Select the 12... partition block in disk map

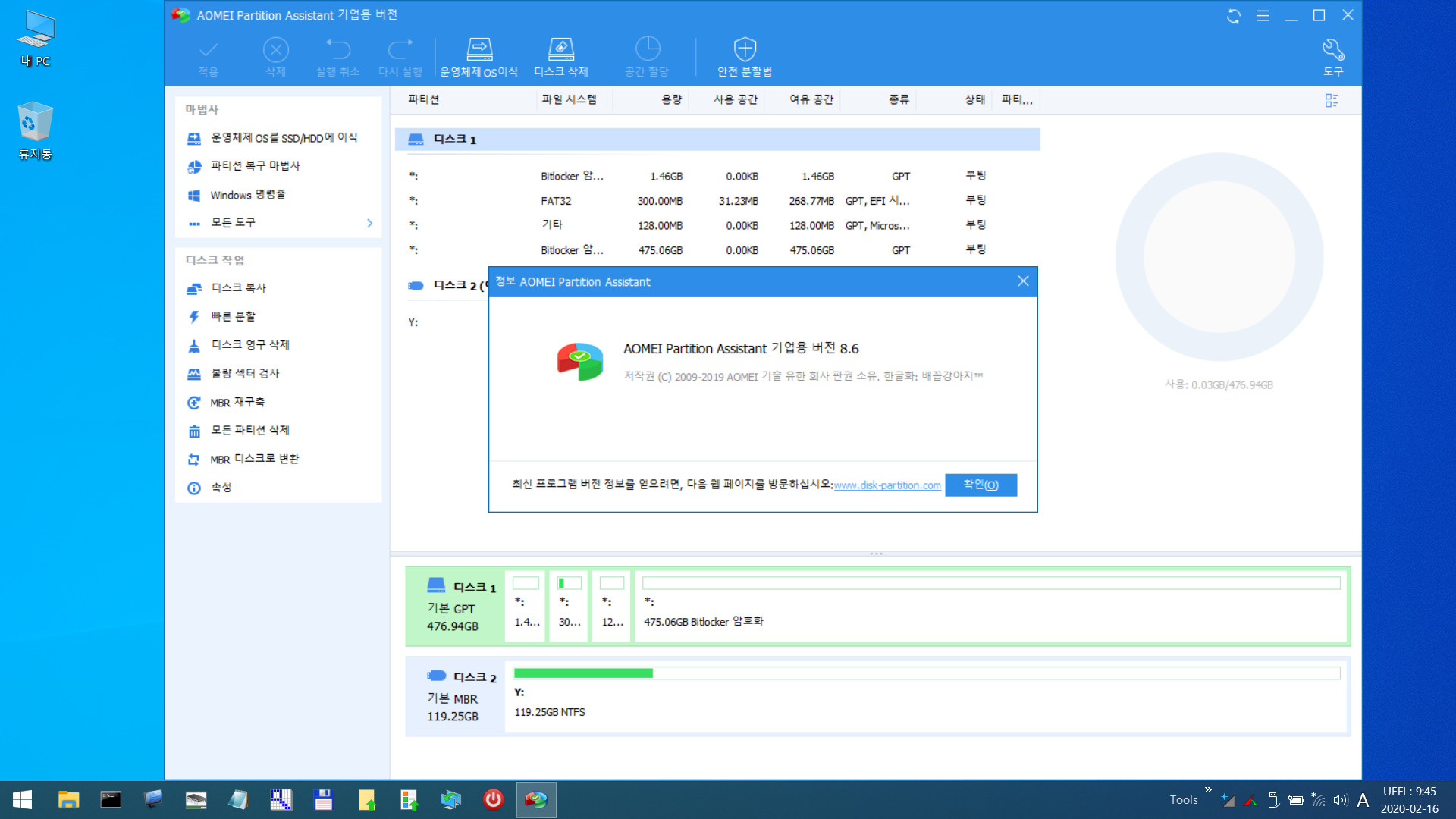[x=612, y=606]
